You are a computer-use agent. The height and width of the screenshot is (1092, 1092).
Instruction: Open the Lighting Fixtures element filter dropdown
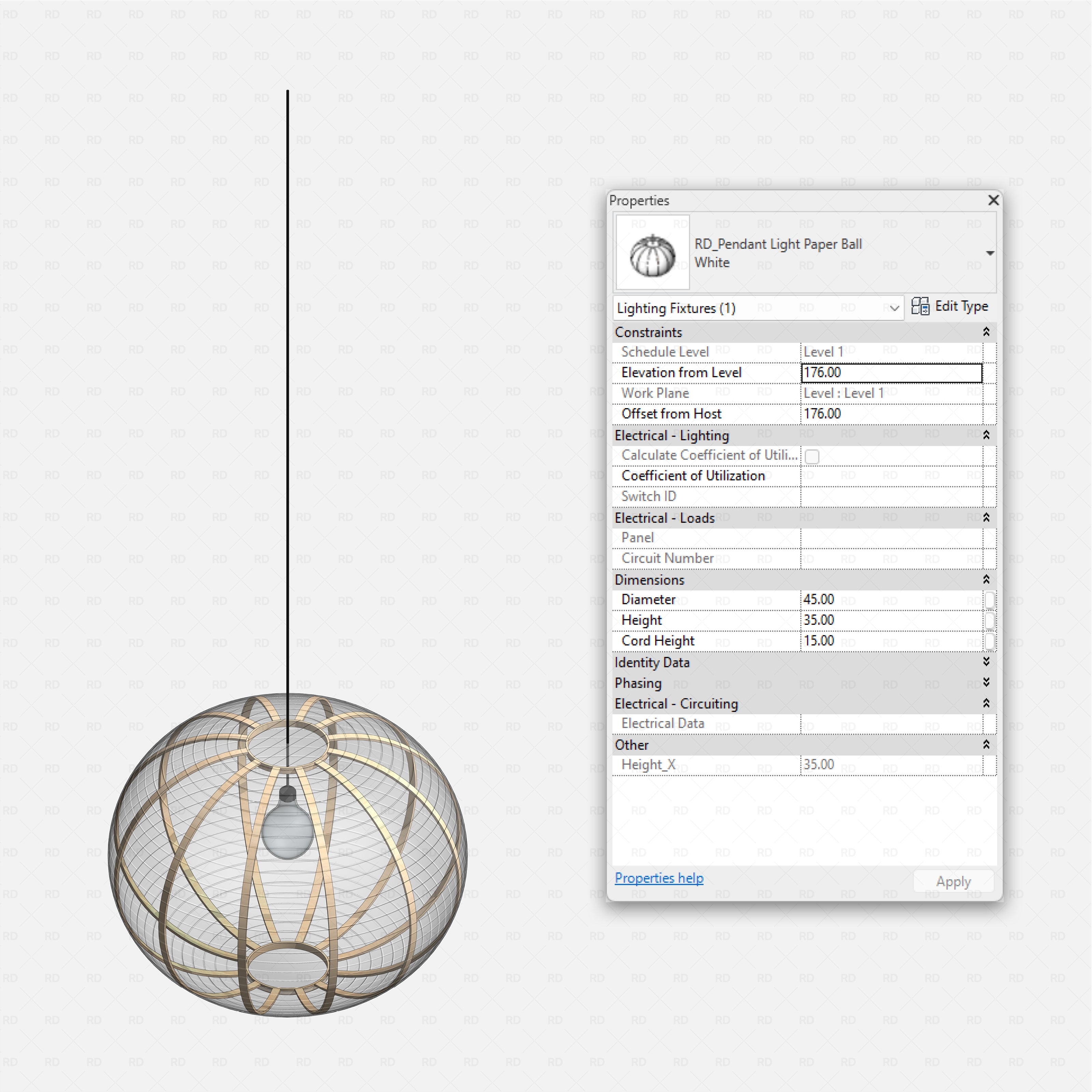pyautogui.click(x=895, y=308)
